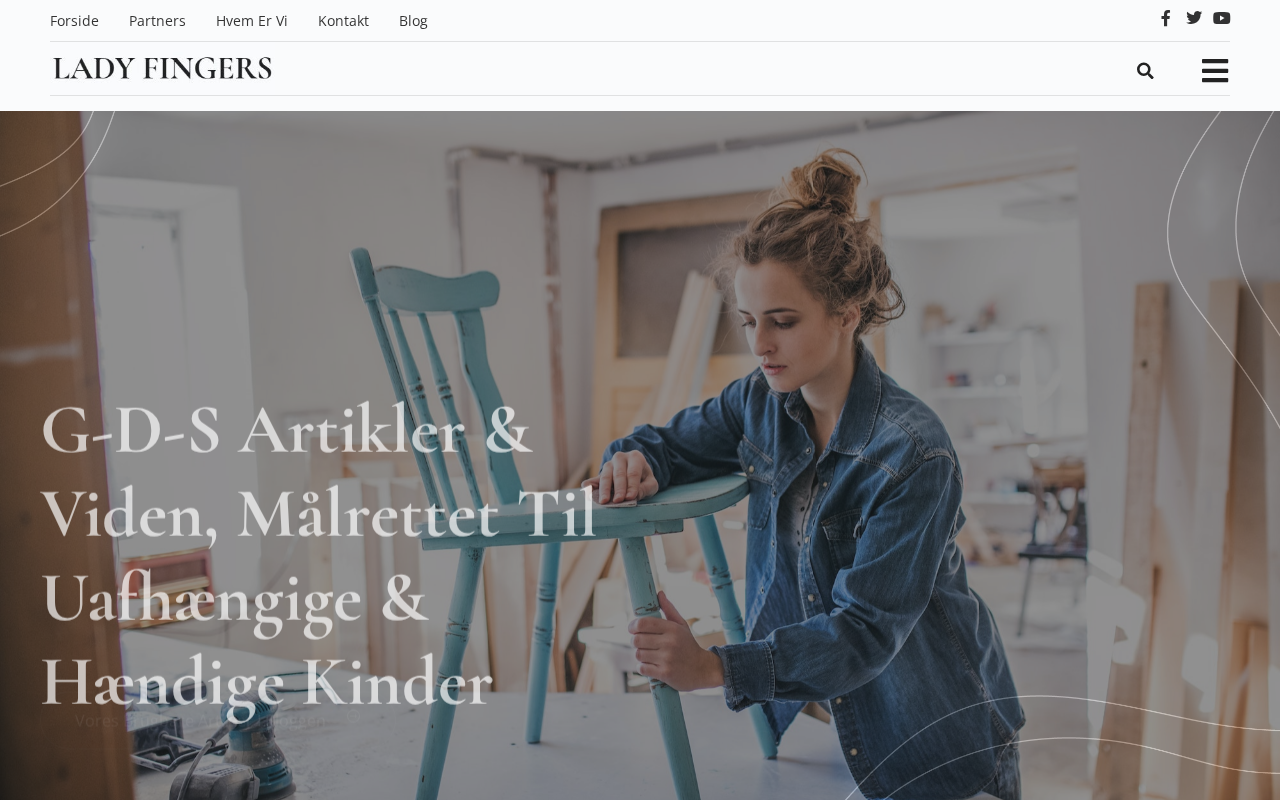Click the G-D-S Artikler hero heading

click(318, 556)
